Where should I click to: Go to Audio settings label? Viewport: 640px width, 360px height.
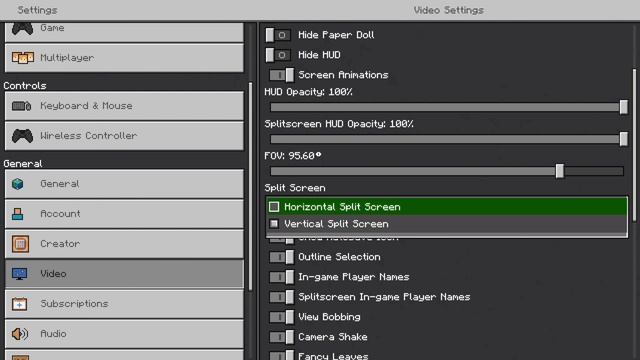[x=53, y=333]
